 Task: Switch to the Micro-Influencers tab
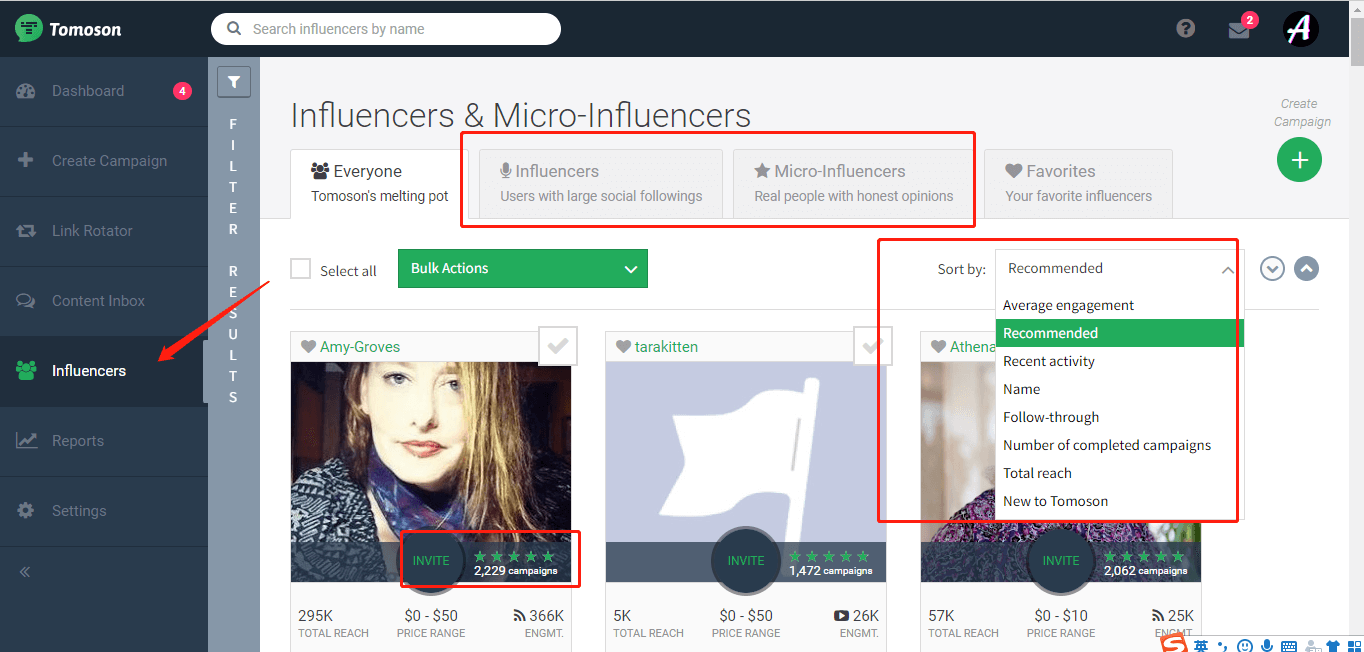854,184
